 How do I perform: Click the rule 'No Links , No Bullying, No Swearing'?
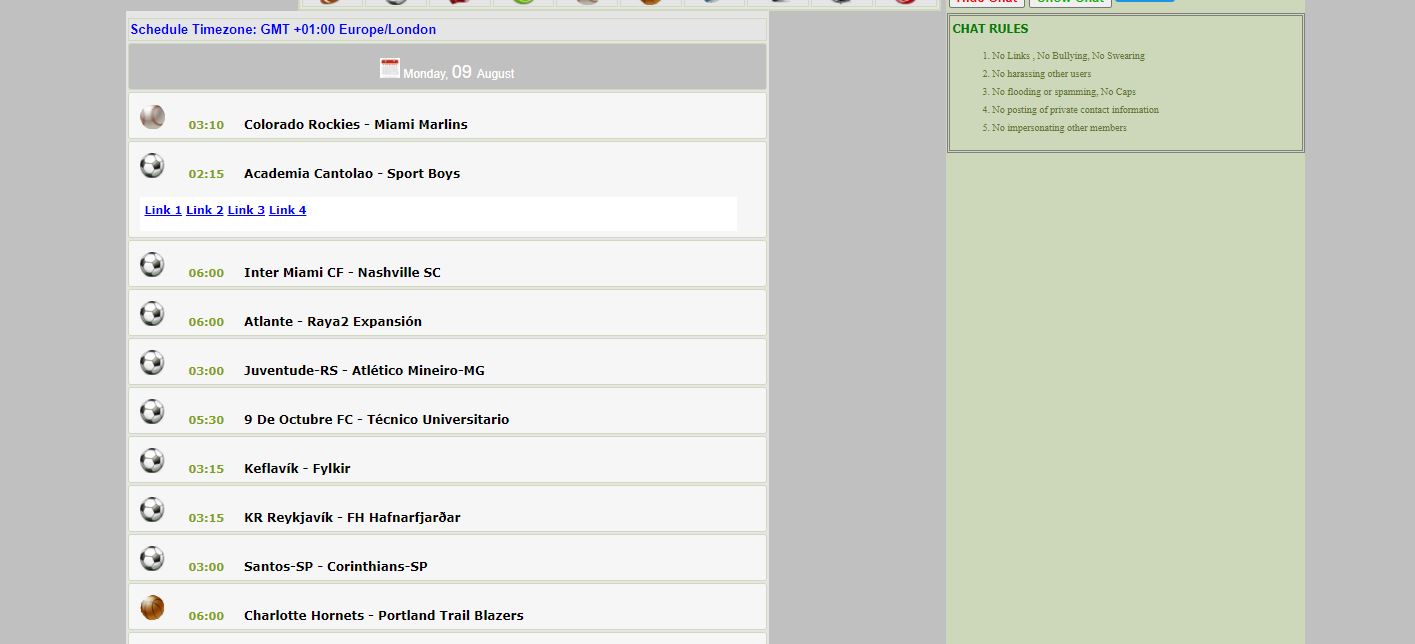[1068, 56]
